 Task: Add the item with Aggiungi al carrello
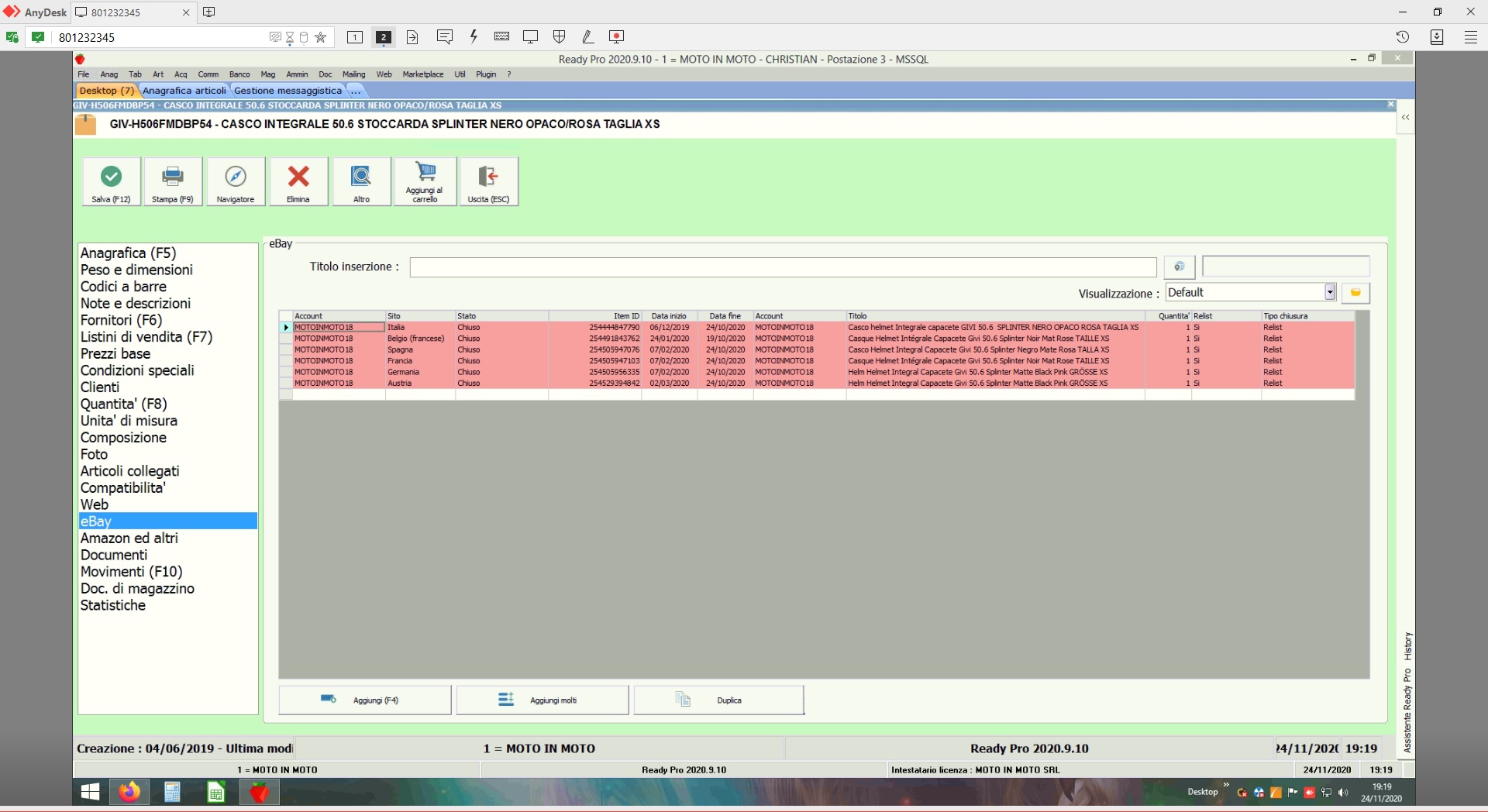[425, 181]
